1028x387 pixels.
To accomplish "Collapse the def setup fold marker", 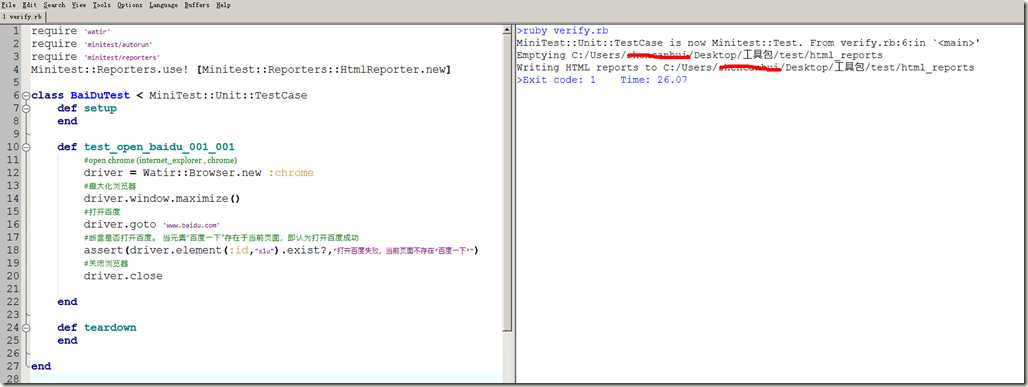I will click(26, 109).
